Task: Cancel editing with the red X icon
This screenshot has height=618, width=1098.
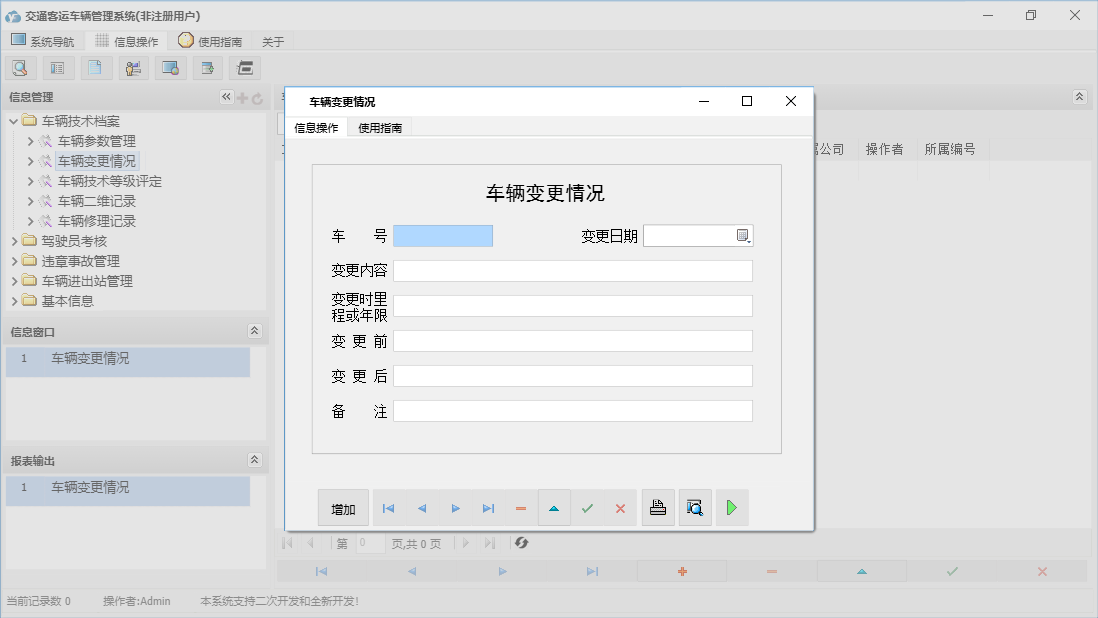Action: [619, 508]
